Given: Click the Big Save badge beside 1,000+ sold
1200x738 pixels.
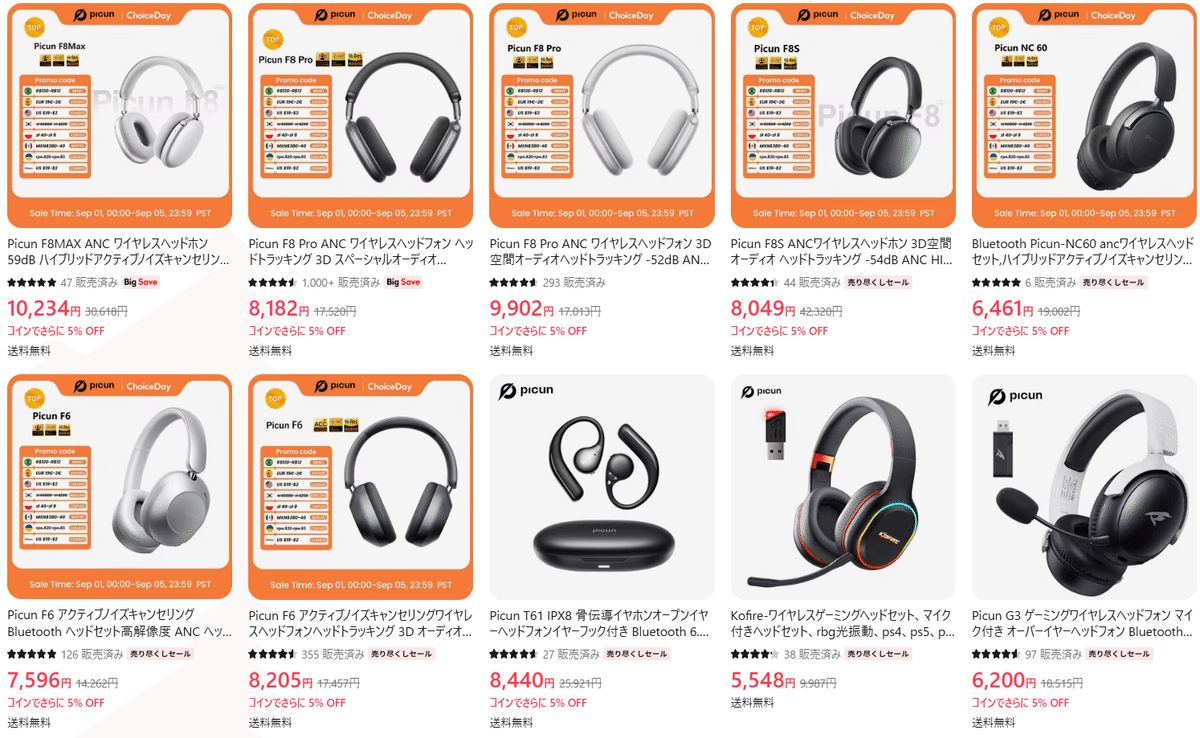Looking at the screenshot, I should pos(404,283).
